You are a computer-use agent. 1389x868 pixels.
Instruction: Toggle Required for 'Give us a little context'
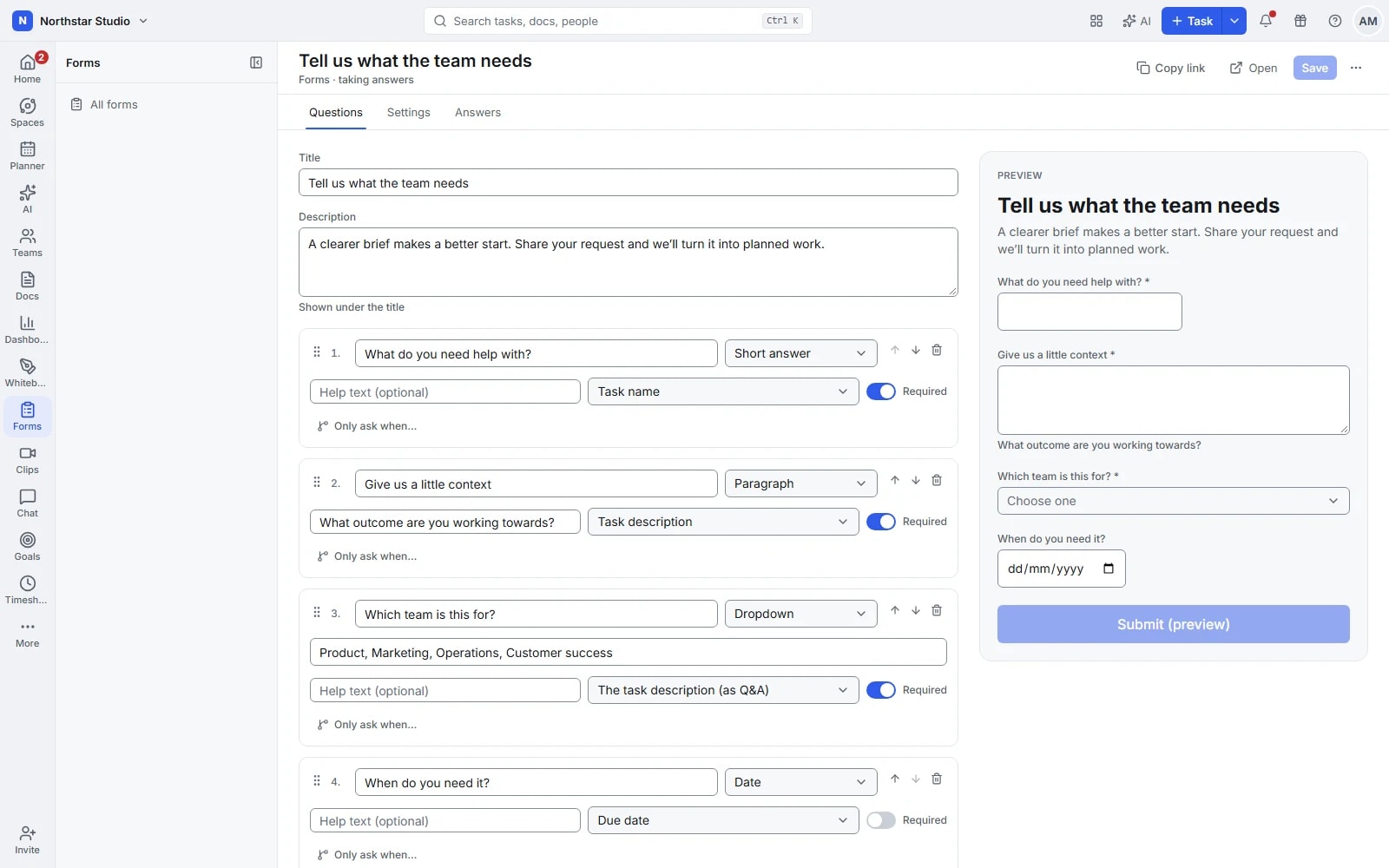881,522
